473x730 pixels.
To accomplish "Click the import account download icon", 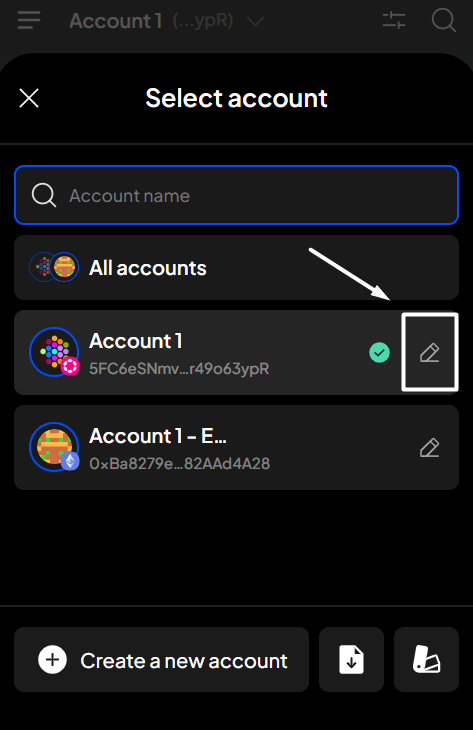I will click(351, 659).
